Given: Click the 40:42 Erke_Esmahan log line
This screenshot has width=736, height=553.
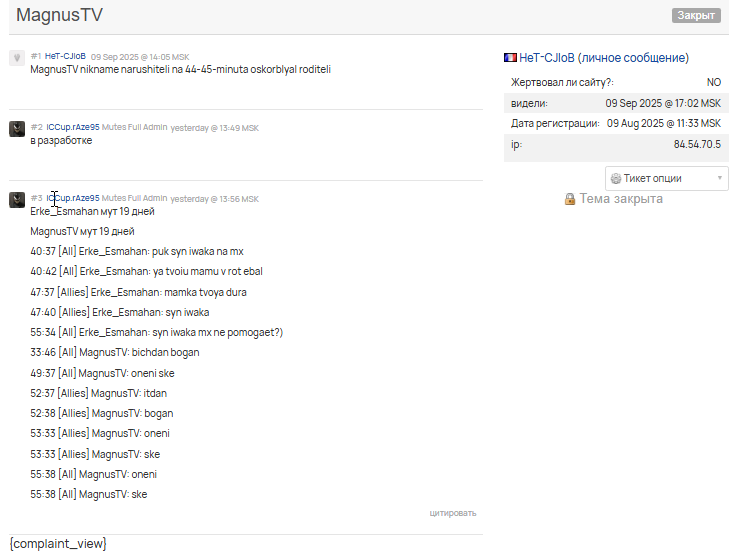Looking at the screenshot, I should pos(146,271).
